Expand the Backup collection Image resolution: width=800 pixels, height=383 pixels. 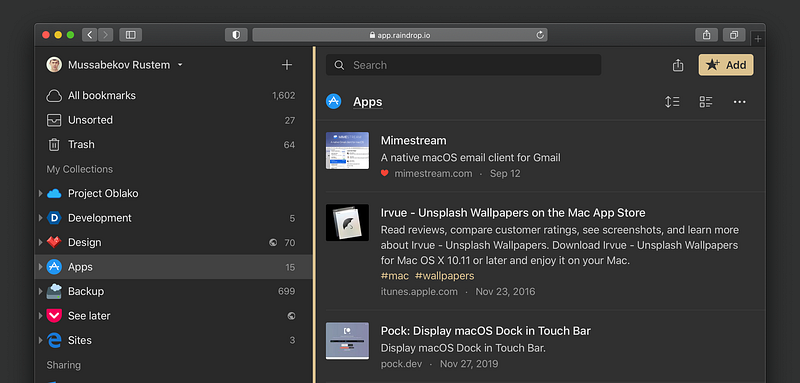click(40, 291)
